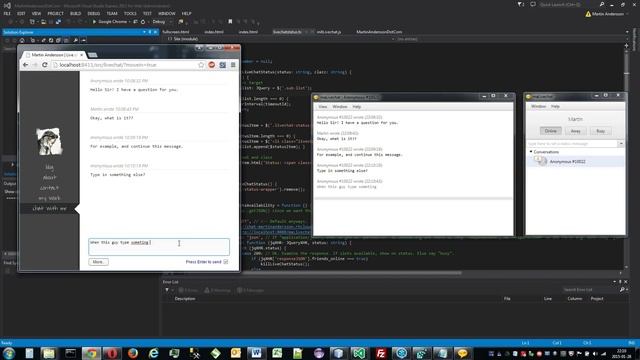Toggle the Press Enter to send checkbox
Screen dimensions: 640x360
tap(226, 262)
